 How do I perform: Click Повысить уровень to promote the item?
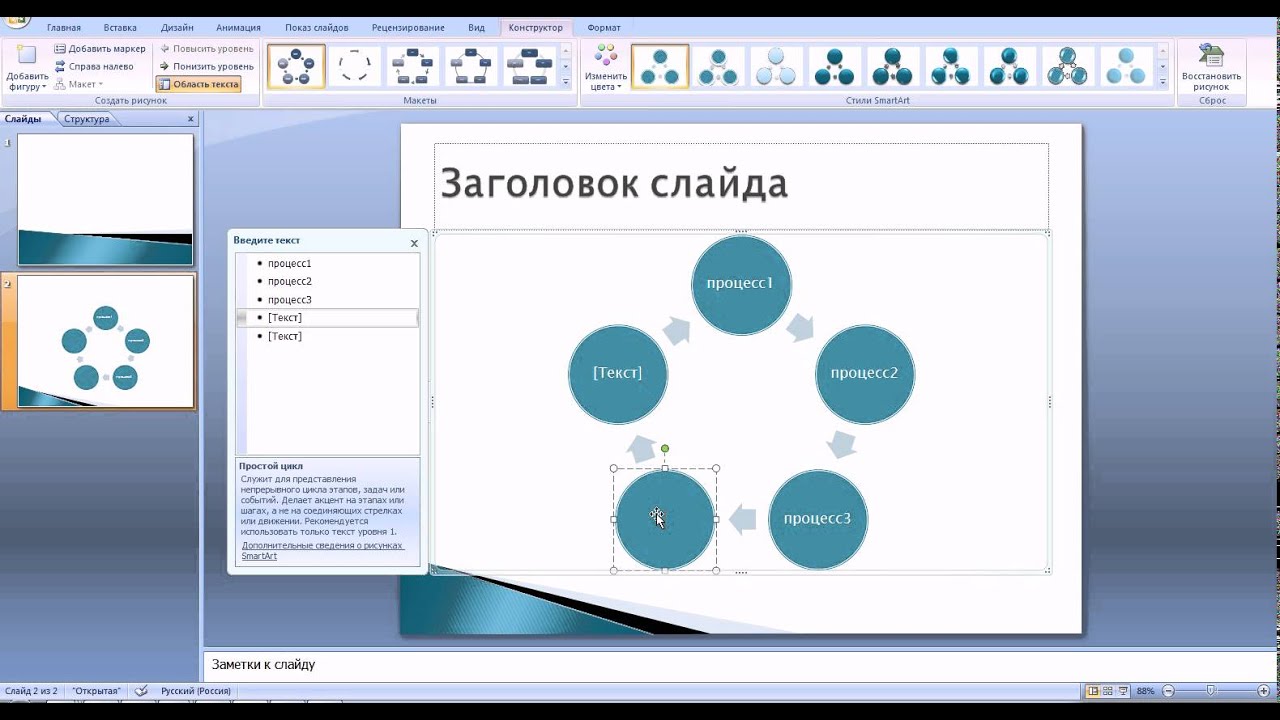pyautogui.click(x=206, y=48)
